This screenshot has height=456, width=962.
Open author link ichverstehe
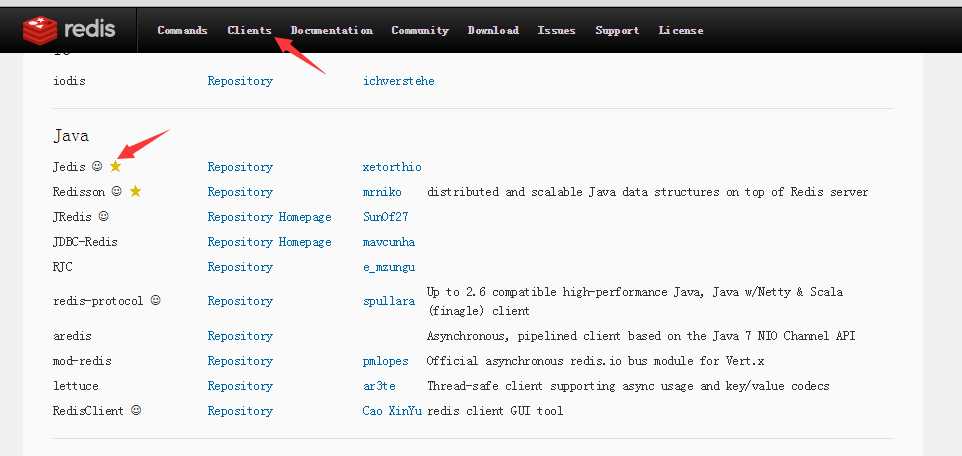pos(399,81)
